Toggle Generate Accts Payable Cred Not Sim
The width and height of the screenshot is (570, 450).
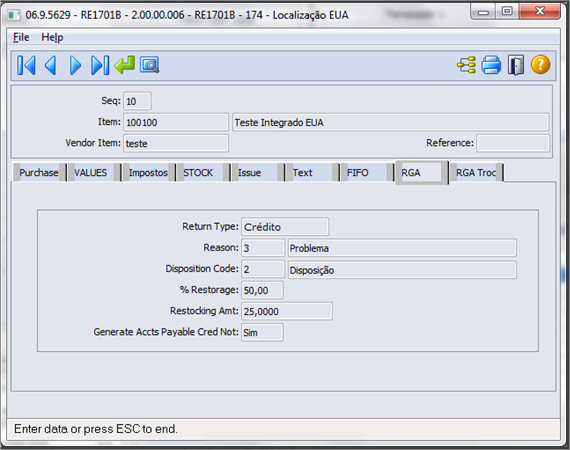coord(262,332)
